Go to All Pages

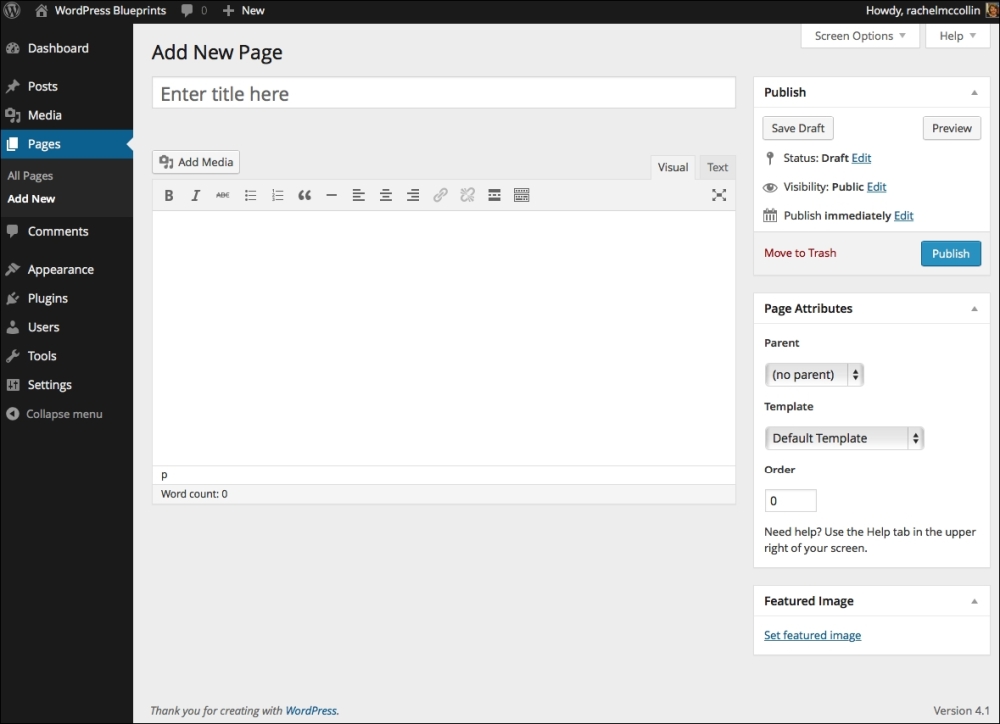pyautogui.click(x=30, y=175)
